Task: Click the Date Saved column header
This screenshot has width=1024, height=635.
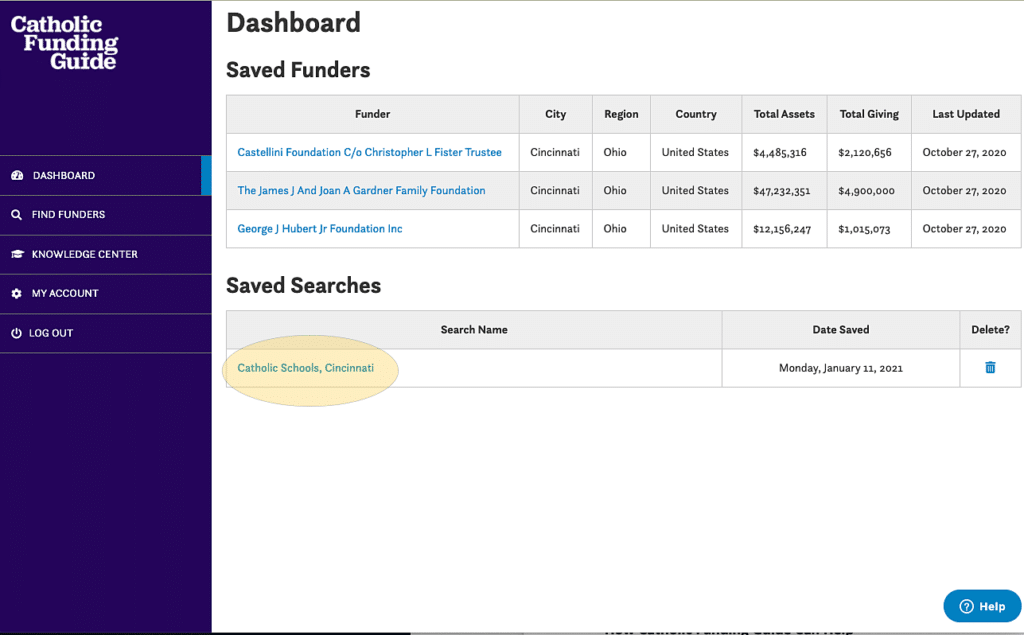Action: click(x=840, y=329)
